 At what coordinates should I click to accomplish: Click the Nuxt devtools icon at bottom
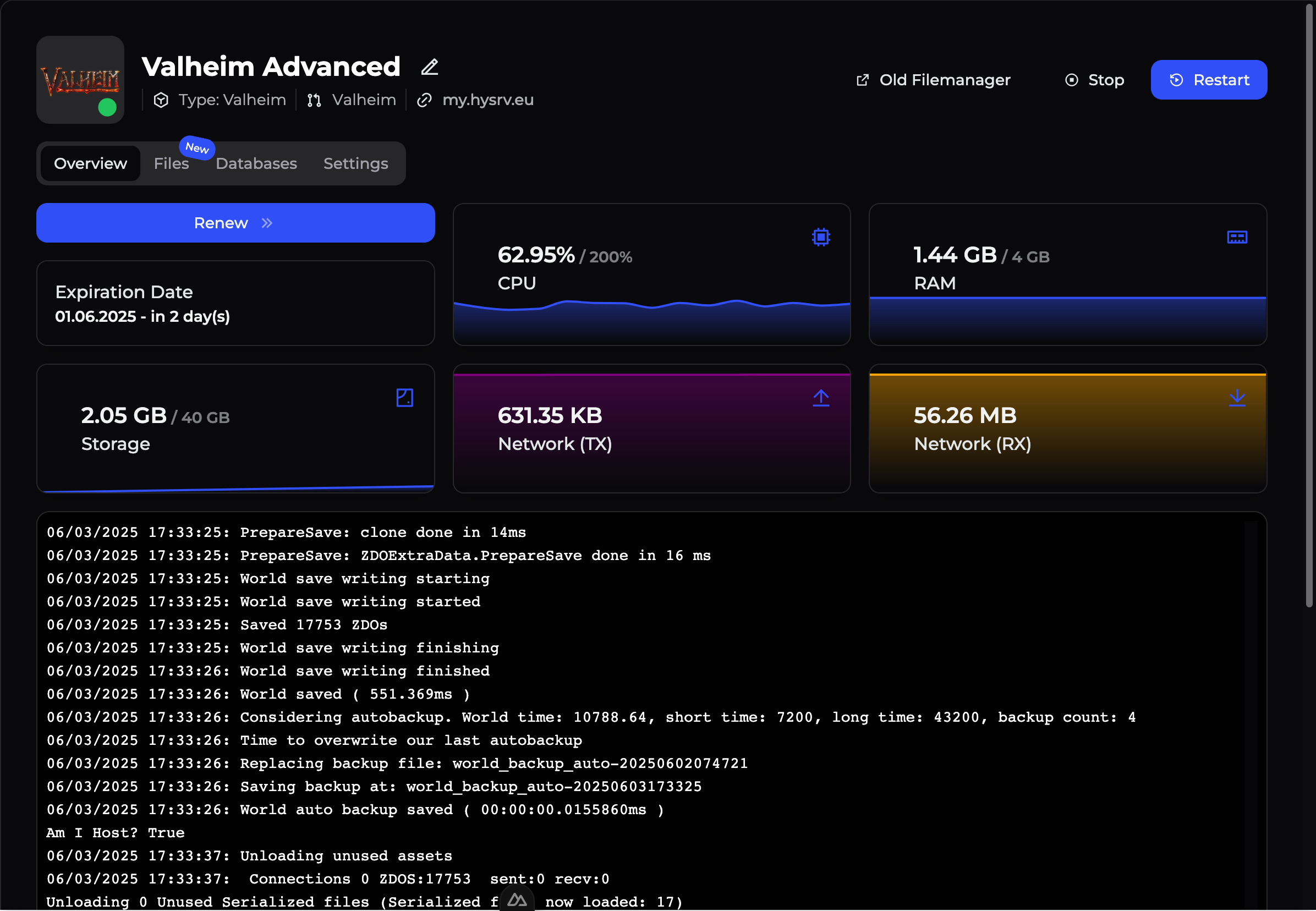click(517, 900)
